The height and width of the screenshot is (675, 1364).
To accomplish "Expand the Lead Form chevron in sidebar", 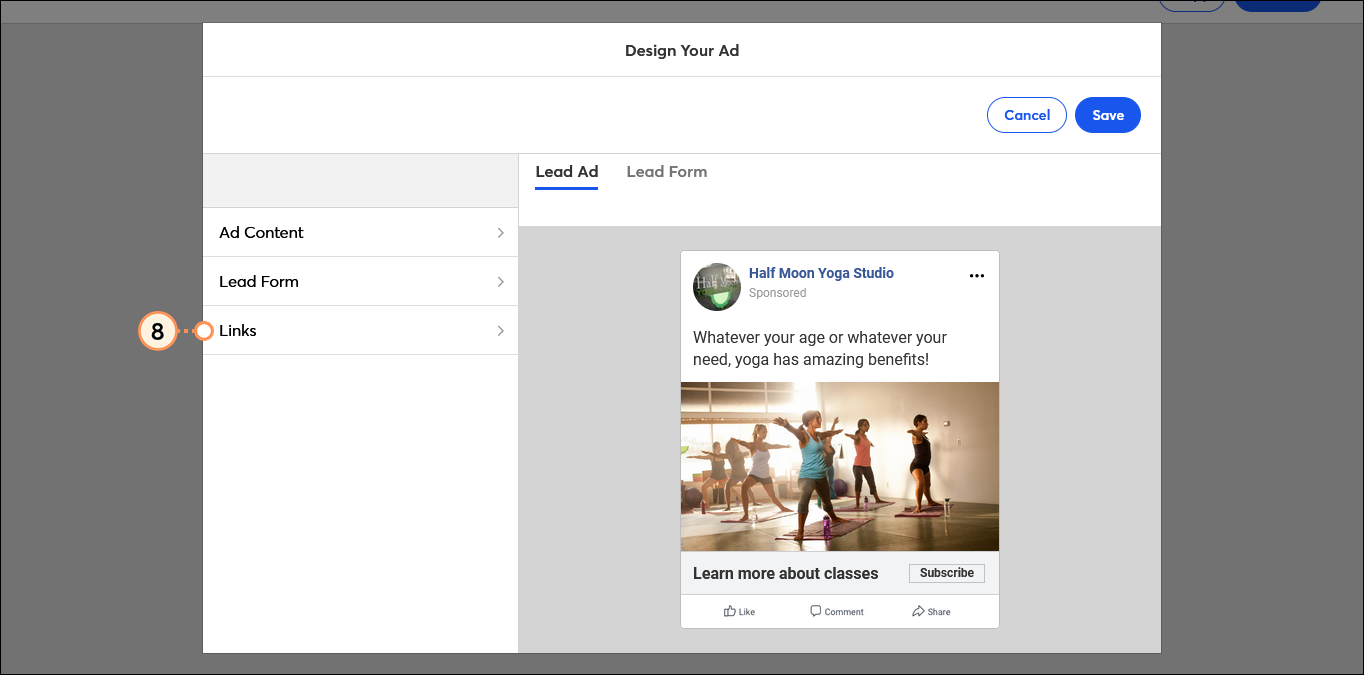I will click(501, 282).
